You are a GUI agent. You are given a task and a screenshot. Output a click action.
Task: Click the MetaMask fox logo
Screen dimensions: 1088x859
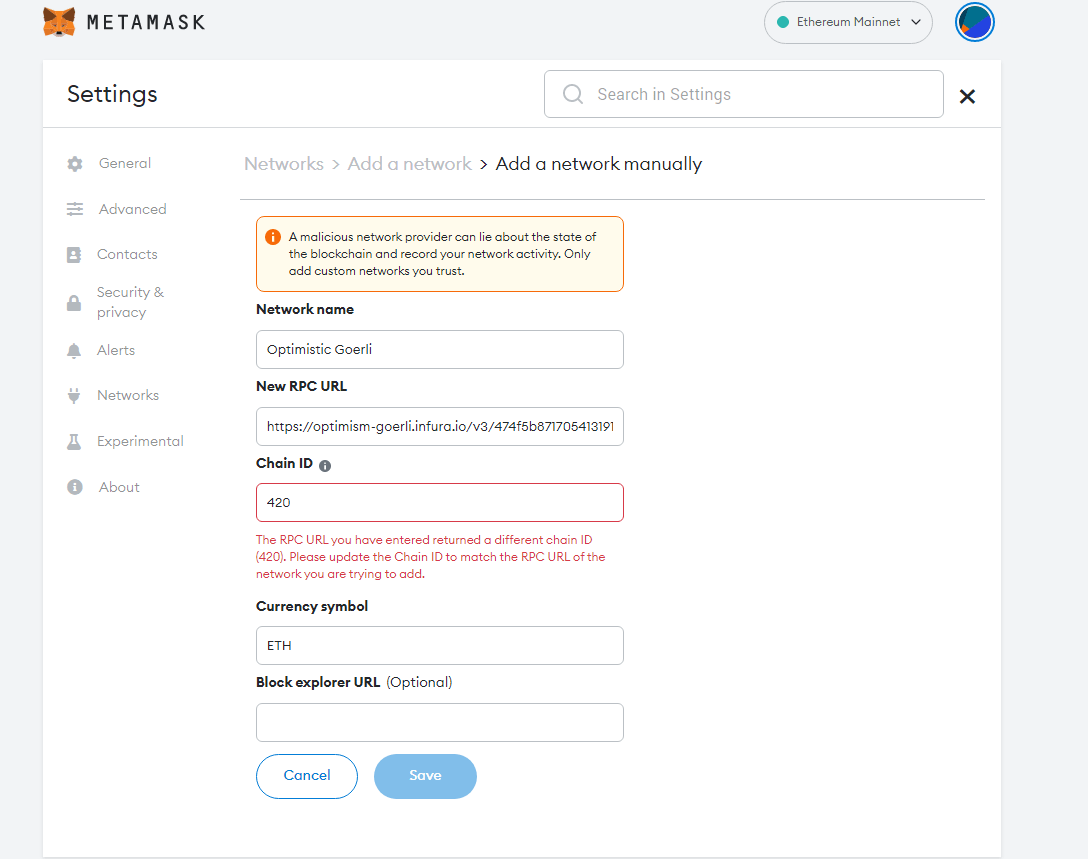point(59,22)
